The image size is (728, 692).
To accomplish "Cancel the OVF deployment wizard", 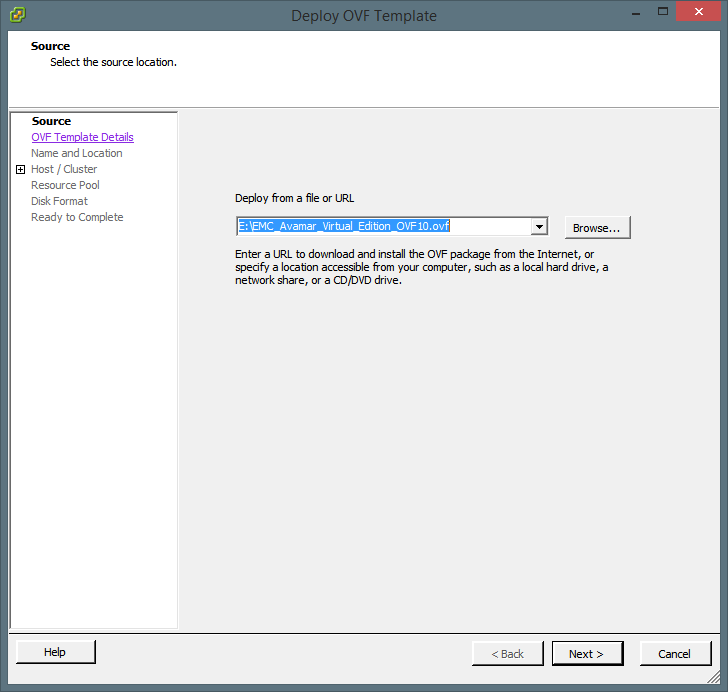I will click(x=674, y=654).
